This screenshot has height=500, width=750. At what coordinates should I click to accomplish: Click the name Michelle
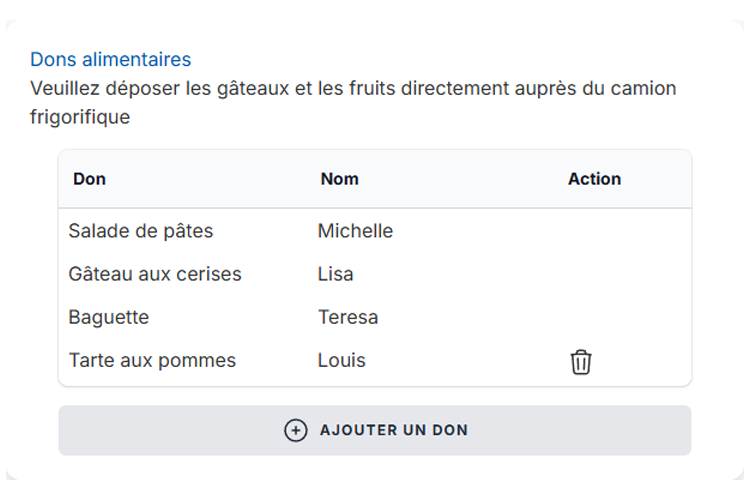pos(355,231)
